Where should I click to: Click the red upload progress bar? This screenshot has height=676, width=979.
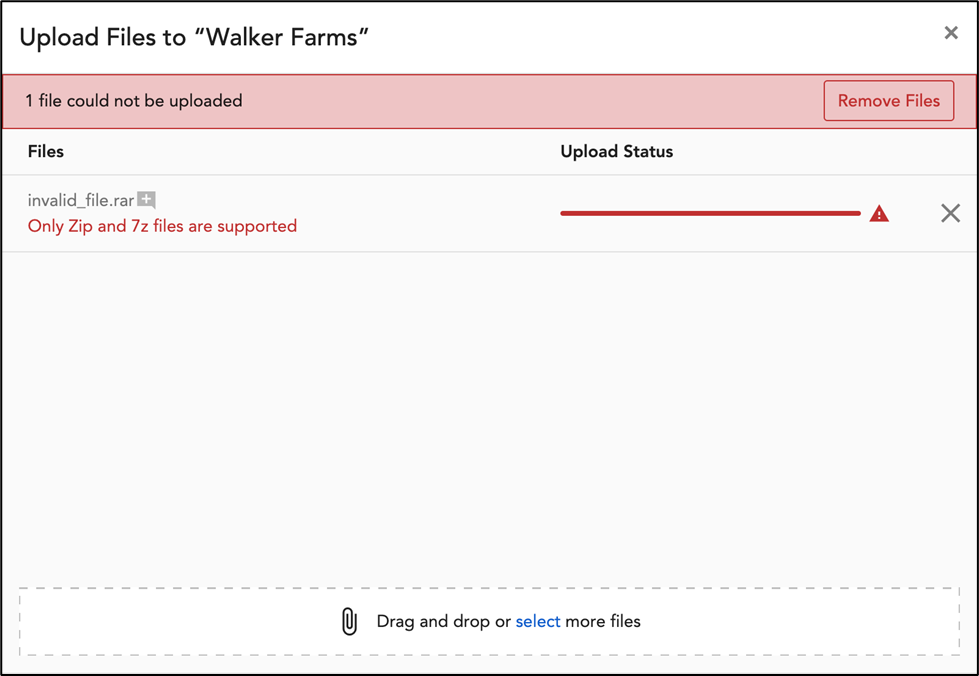(x=710, y=213)
